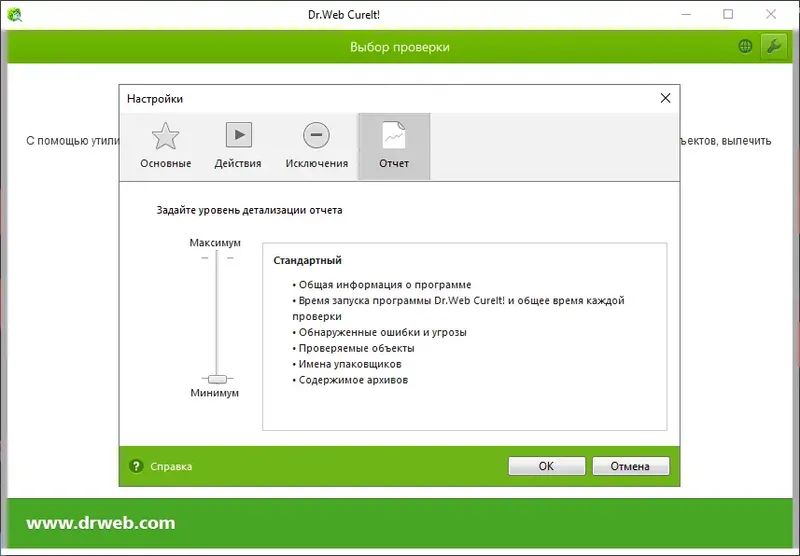Open the Справка help link
Screen dimensions: 800x556
(x=171, y=466)
